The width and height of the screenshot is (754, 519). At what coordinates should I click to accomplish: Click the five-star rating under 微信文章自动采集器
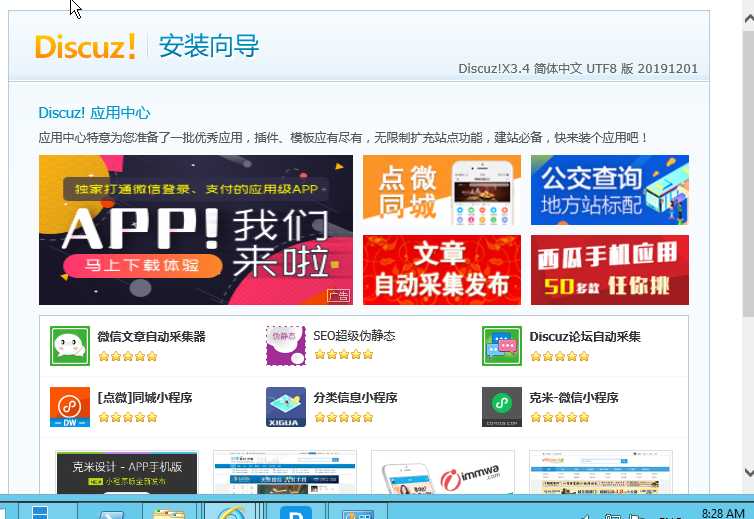tap(128, 356)
